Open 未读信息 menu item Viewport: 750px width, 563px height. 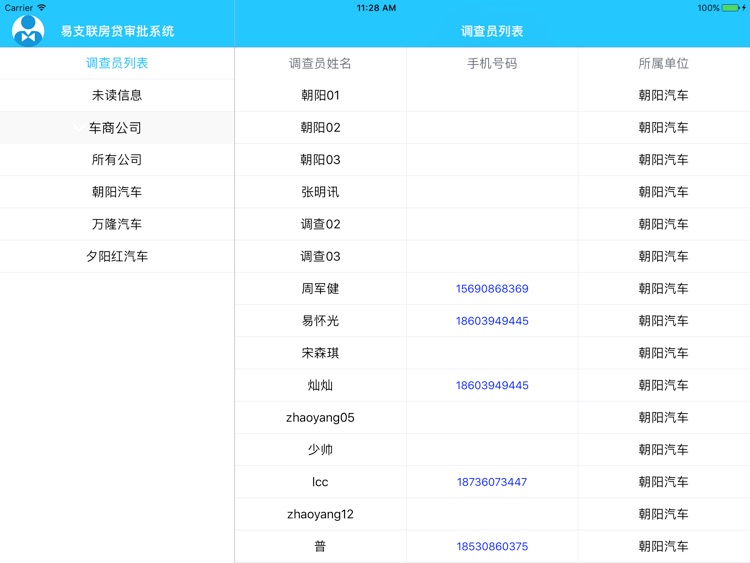pyautogui.click(x=117, y=95)
